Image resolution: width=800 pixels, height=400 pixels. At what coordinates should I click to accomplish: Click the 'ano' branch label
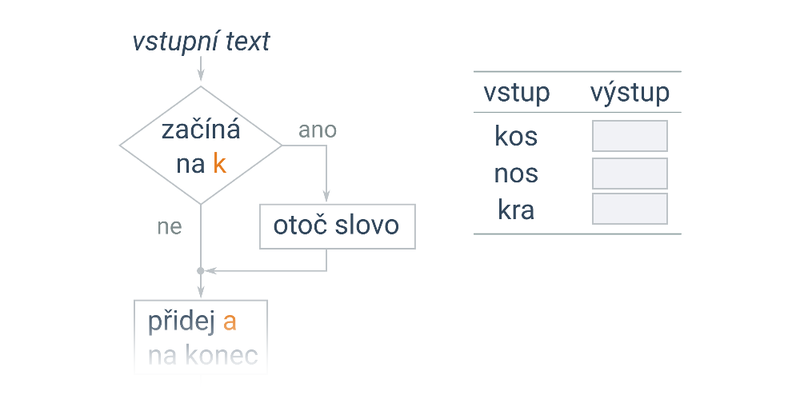coord(317,130)
